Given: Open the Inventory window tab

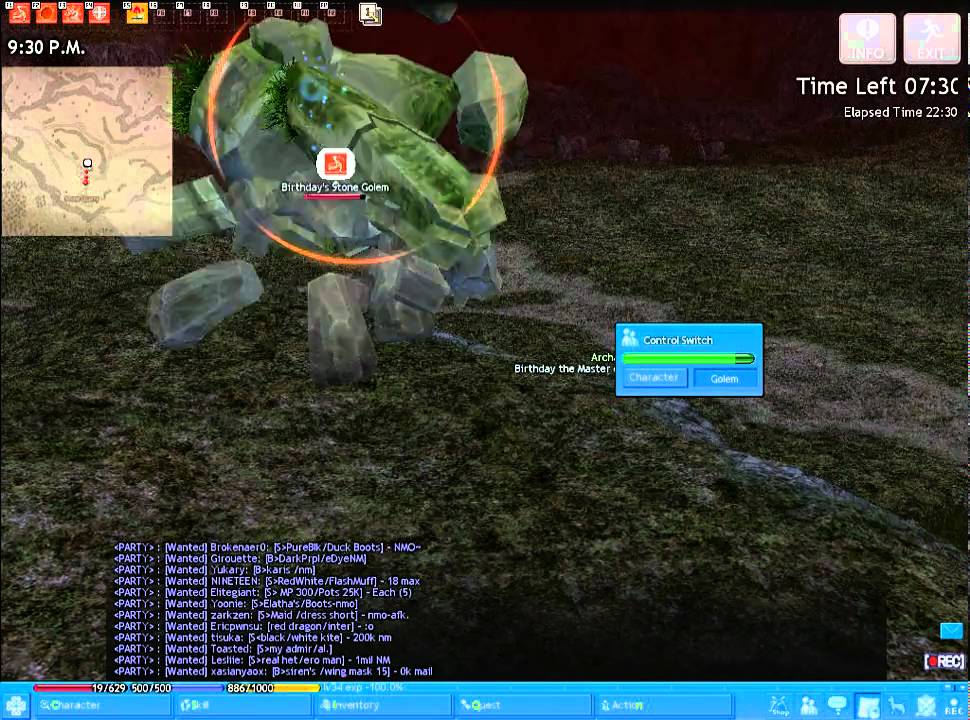Looking at the screenshot, I should [383, 705].
